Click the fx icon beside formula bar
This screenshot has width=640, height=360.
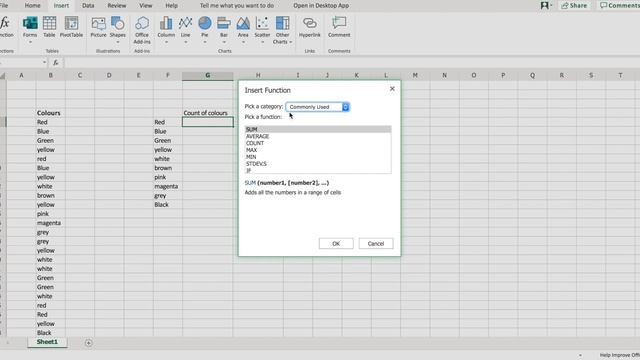point(56,62)
